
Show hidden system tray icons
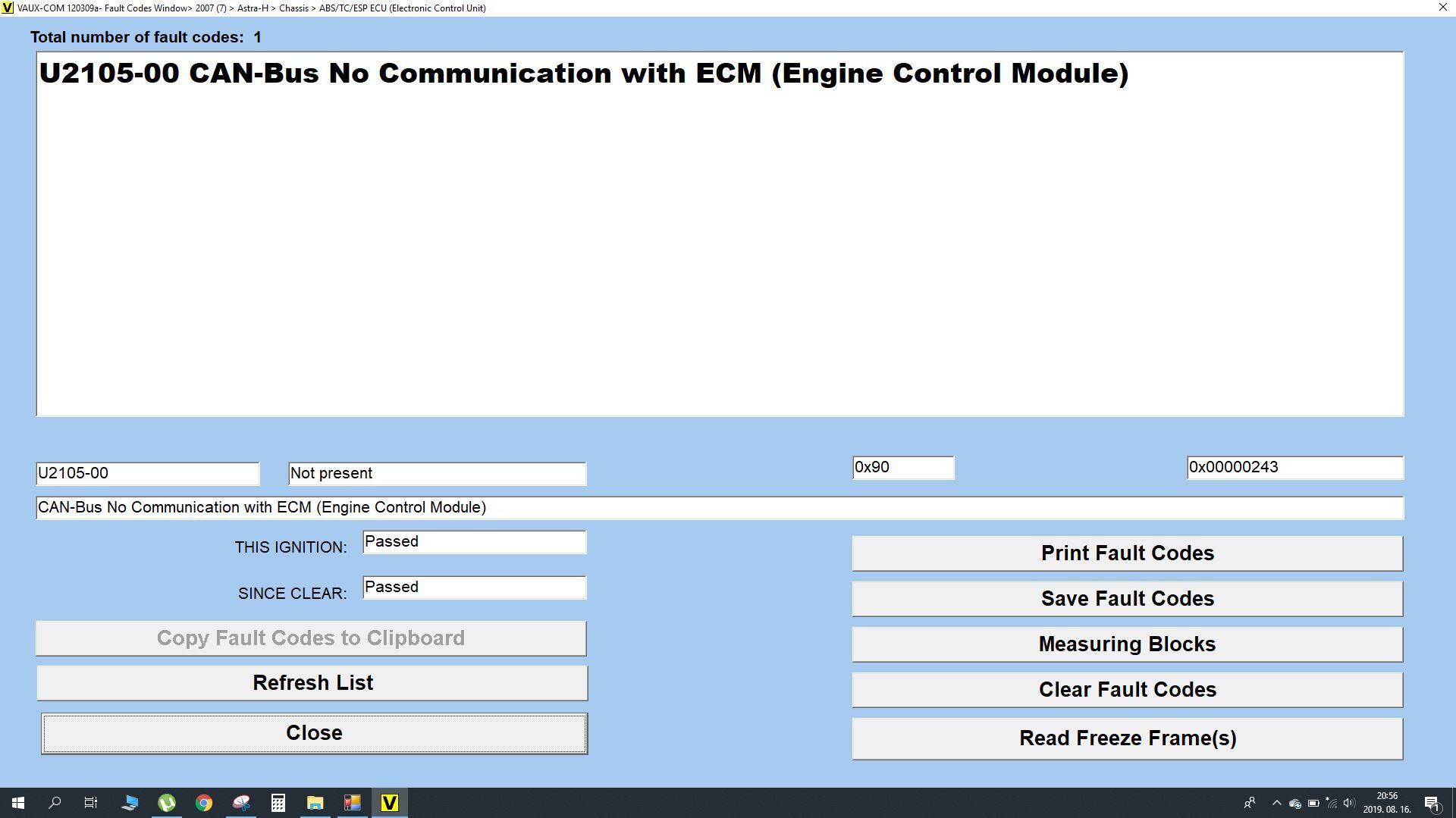(x=1277, y=803)
